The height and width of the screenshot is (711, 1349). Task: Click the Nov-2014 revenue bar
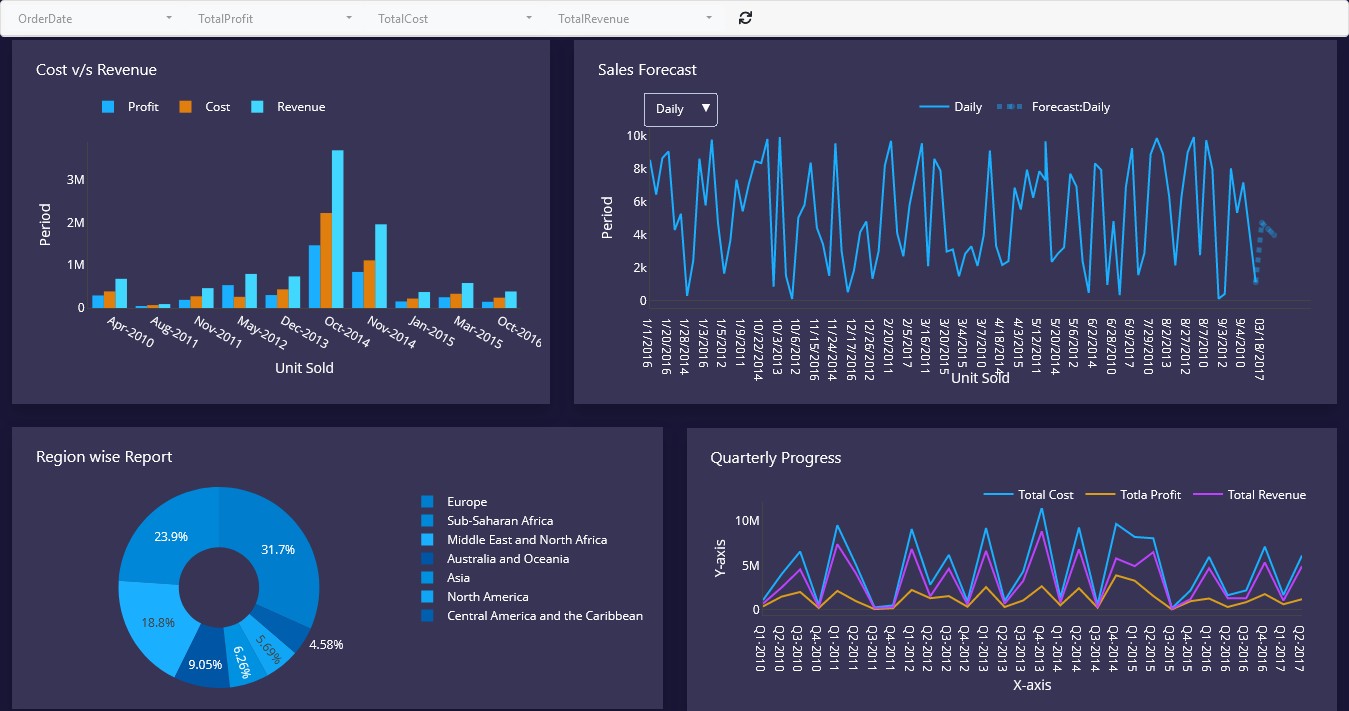coord(381,266)
